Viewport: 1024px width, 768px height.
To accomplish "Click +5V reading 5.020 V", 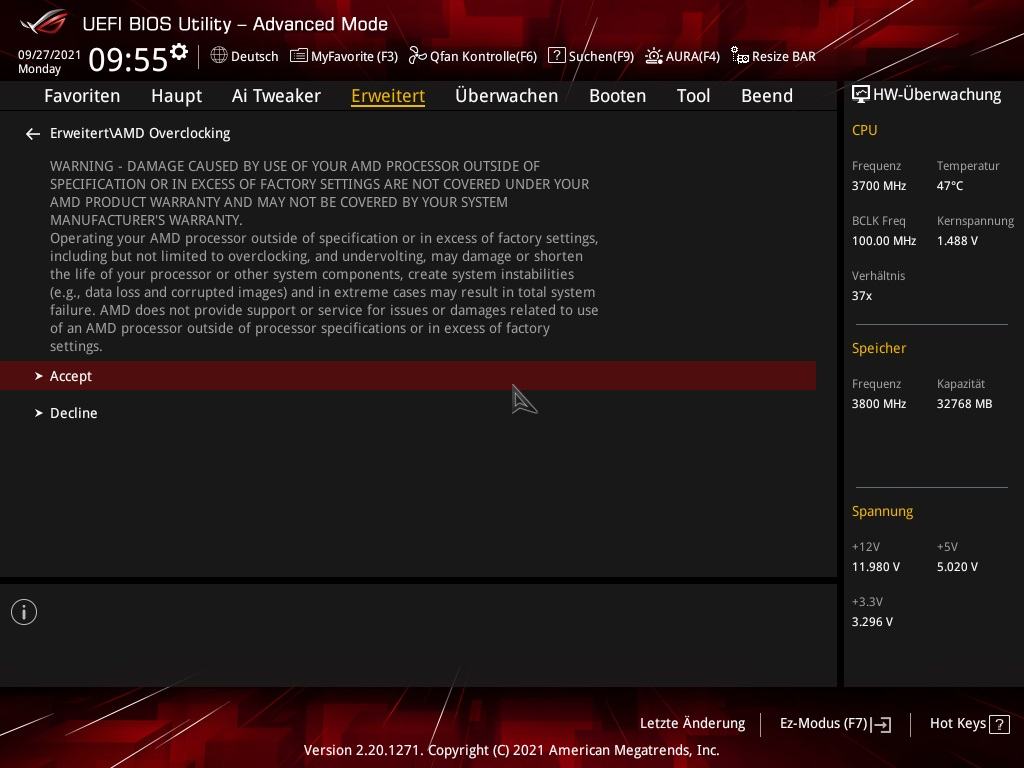I will (957, 567).
